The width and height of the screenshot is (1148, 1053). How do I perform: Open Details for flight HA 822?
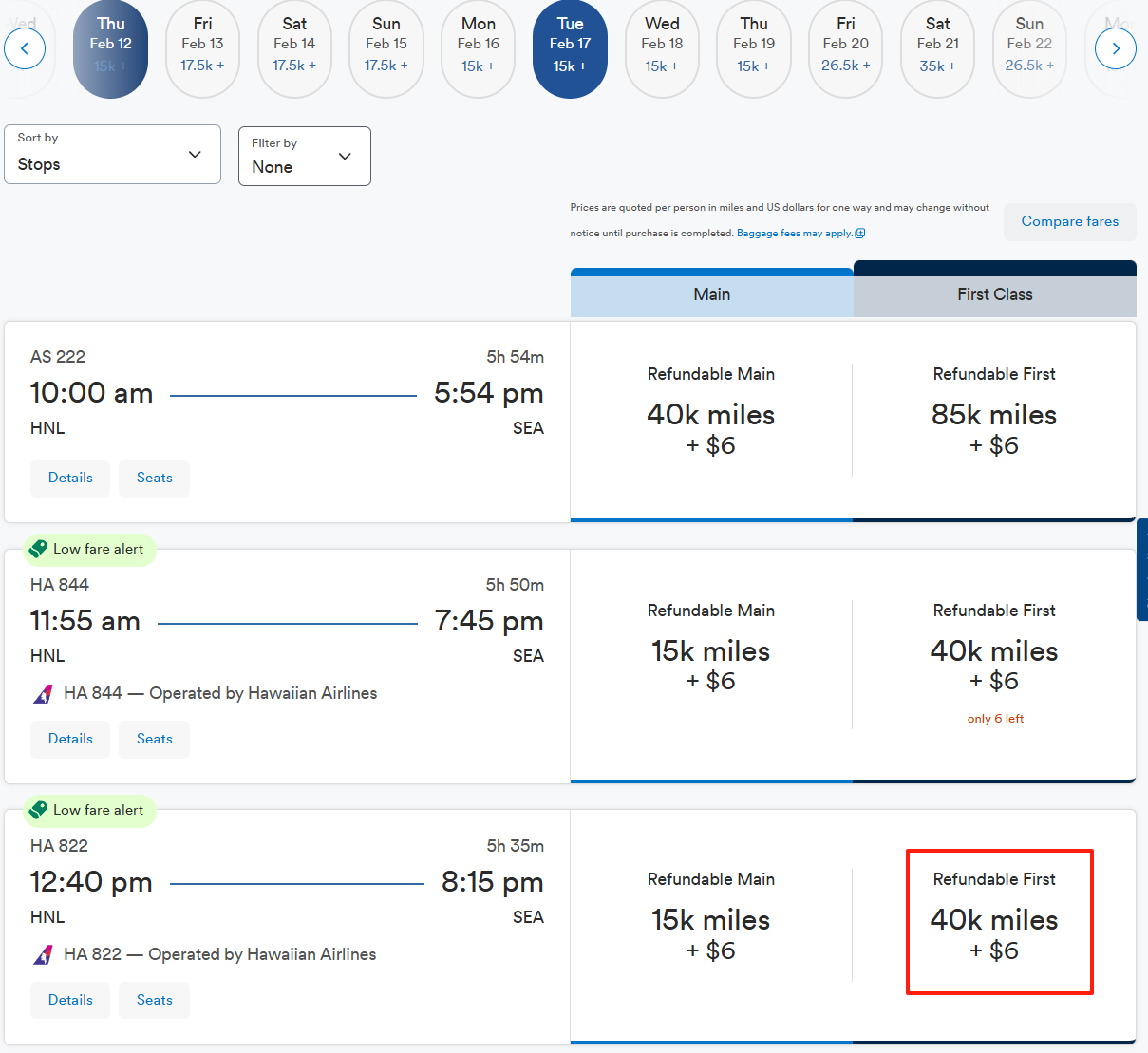[70, 1000]
